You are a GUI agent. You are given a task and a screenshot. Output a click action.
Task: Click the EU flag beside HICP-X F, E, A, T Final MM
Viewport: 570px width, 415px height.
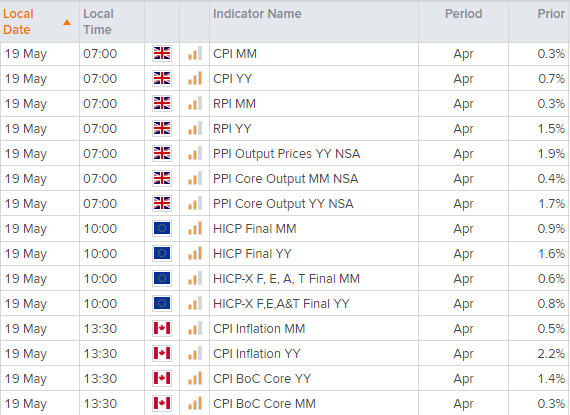pos(162,278)
